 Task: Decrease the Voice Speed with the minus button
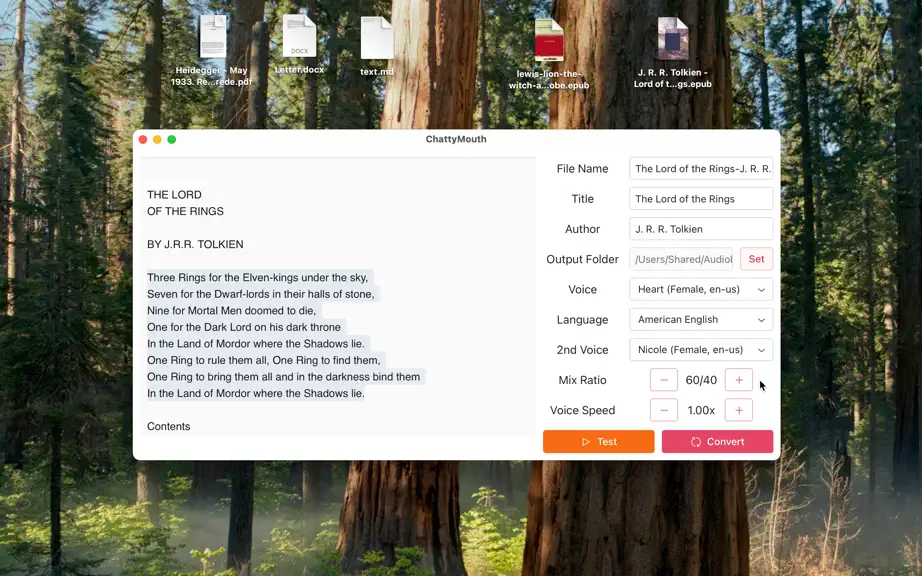[x=664, y=410]
